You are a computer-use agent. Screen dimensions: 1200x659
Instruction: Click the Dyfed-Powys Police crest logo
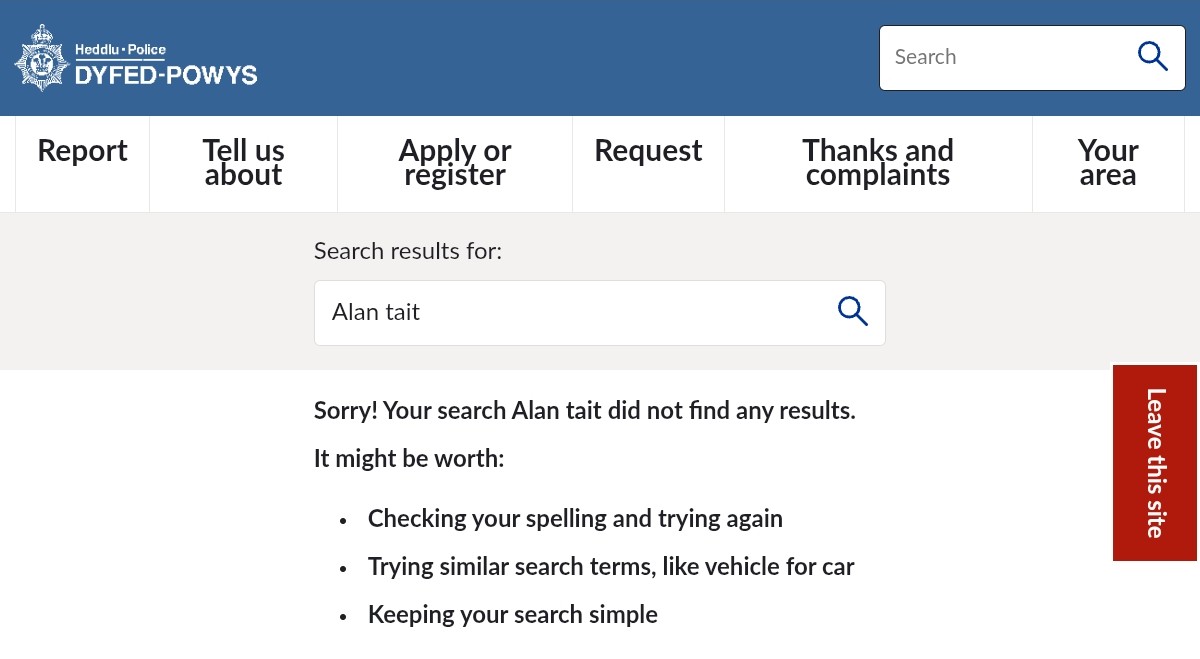pyautogui.click(x=41, y=58)
